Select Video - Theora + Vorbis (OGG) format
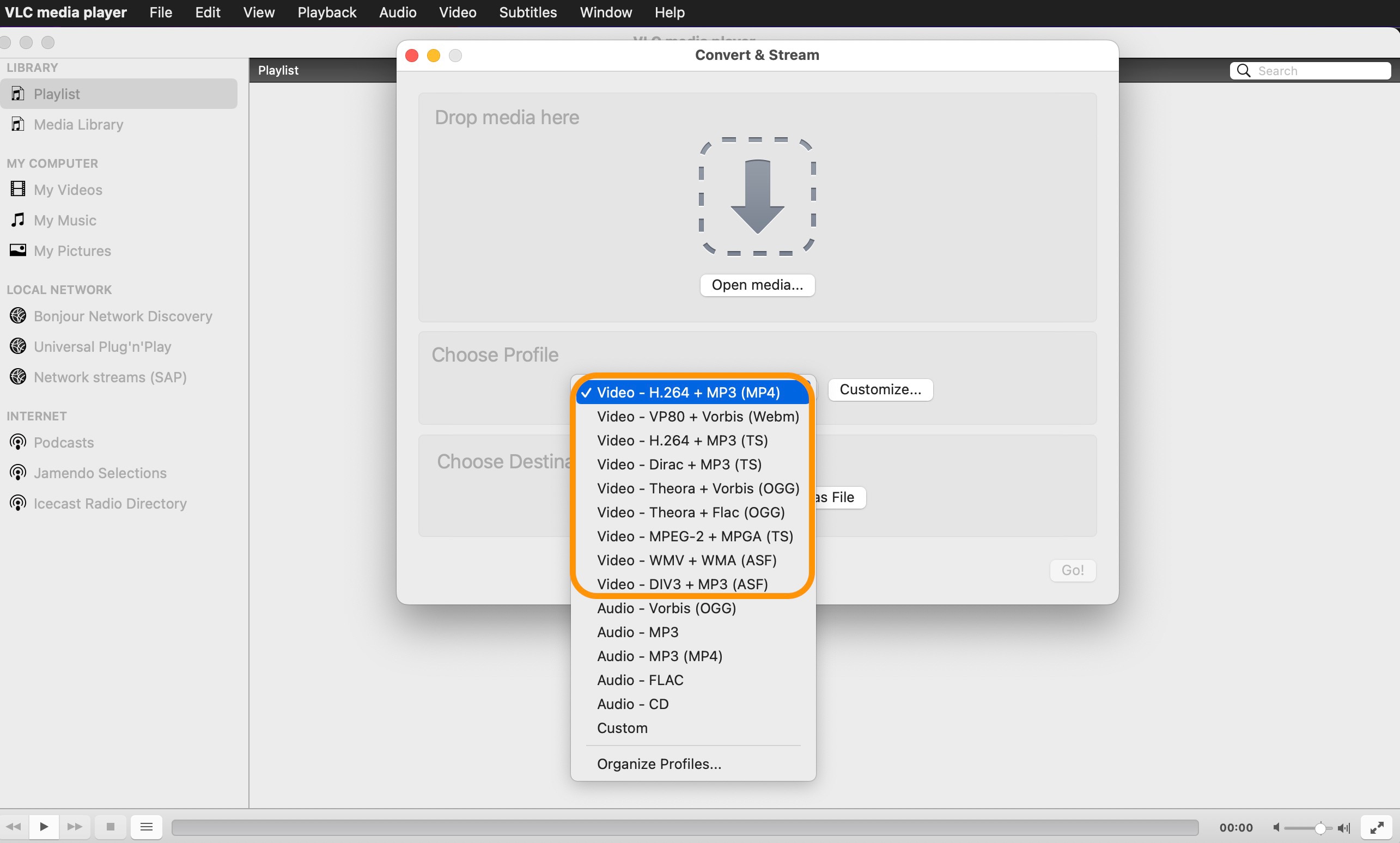The width and height of the screenshot is (1400, 843). pos(697,488)
